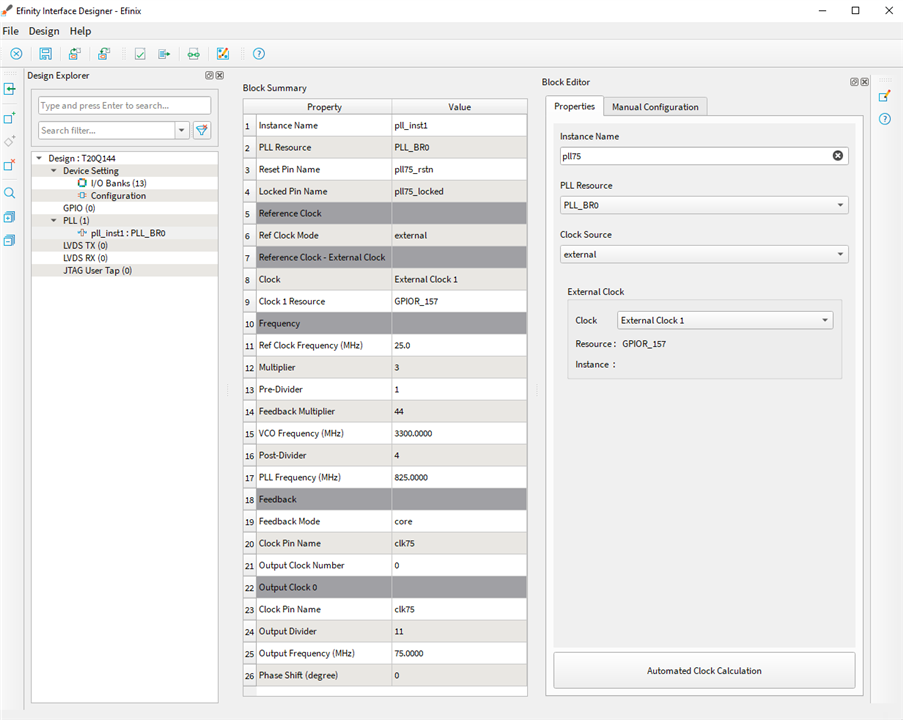Viewport: 903px width, 720px height.
Task: Open the package planner pencil icon
Action: [x=223, y=54]
